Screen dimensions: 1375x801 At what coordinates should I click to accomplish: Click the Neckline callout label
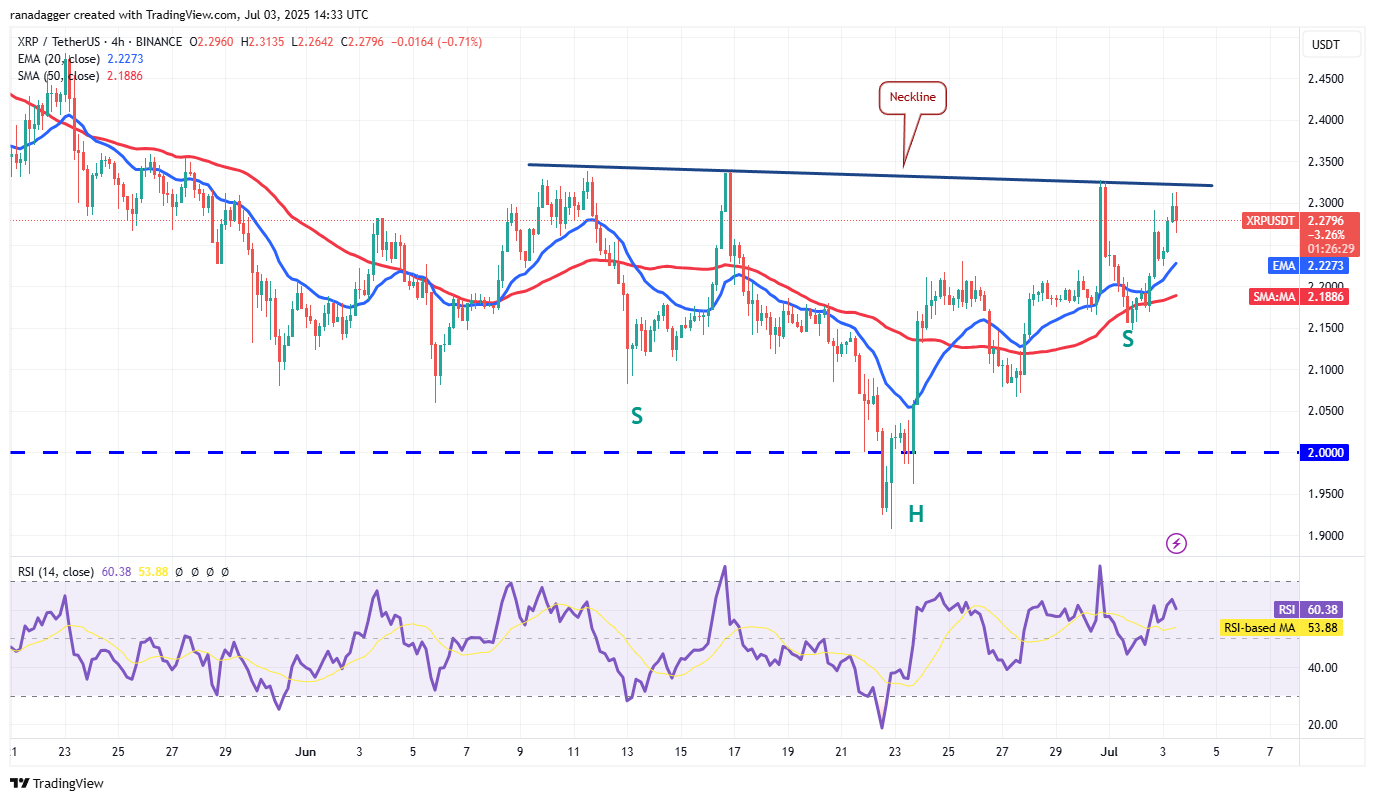tap(913, 98)
